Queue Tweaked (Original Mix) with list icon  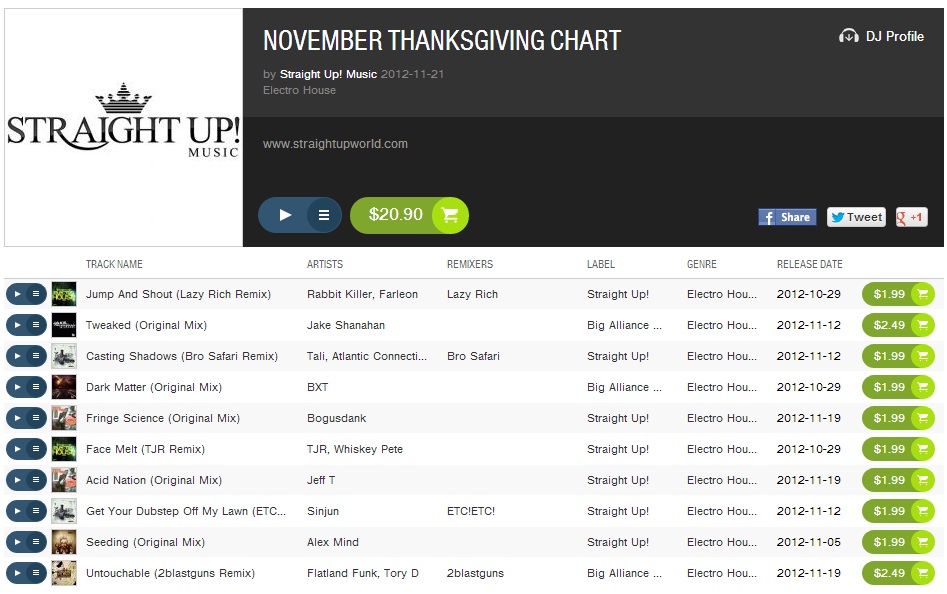(x=36, y=325)
